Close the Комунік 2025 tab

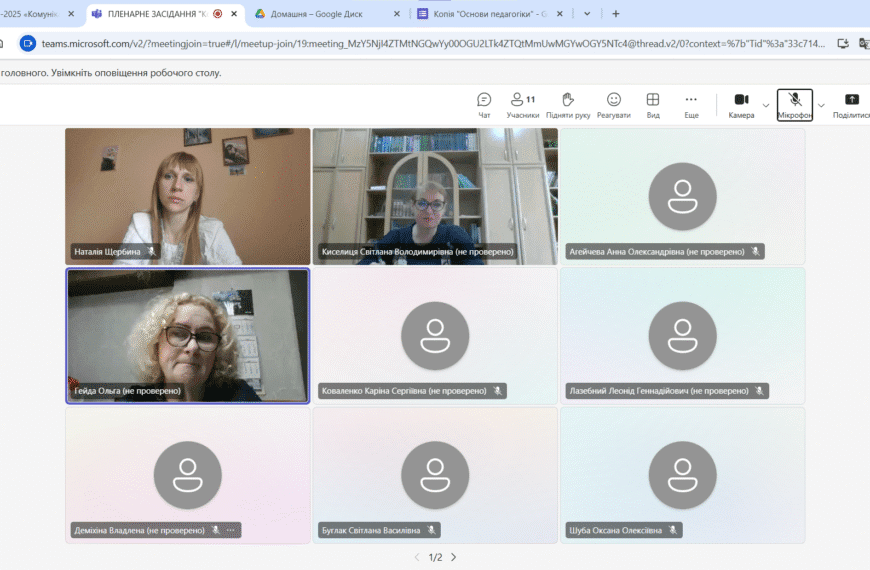pos(71,14)
